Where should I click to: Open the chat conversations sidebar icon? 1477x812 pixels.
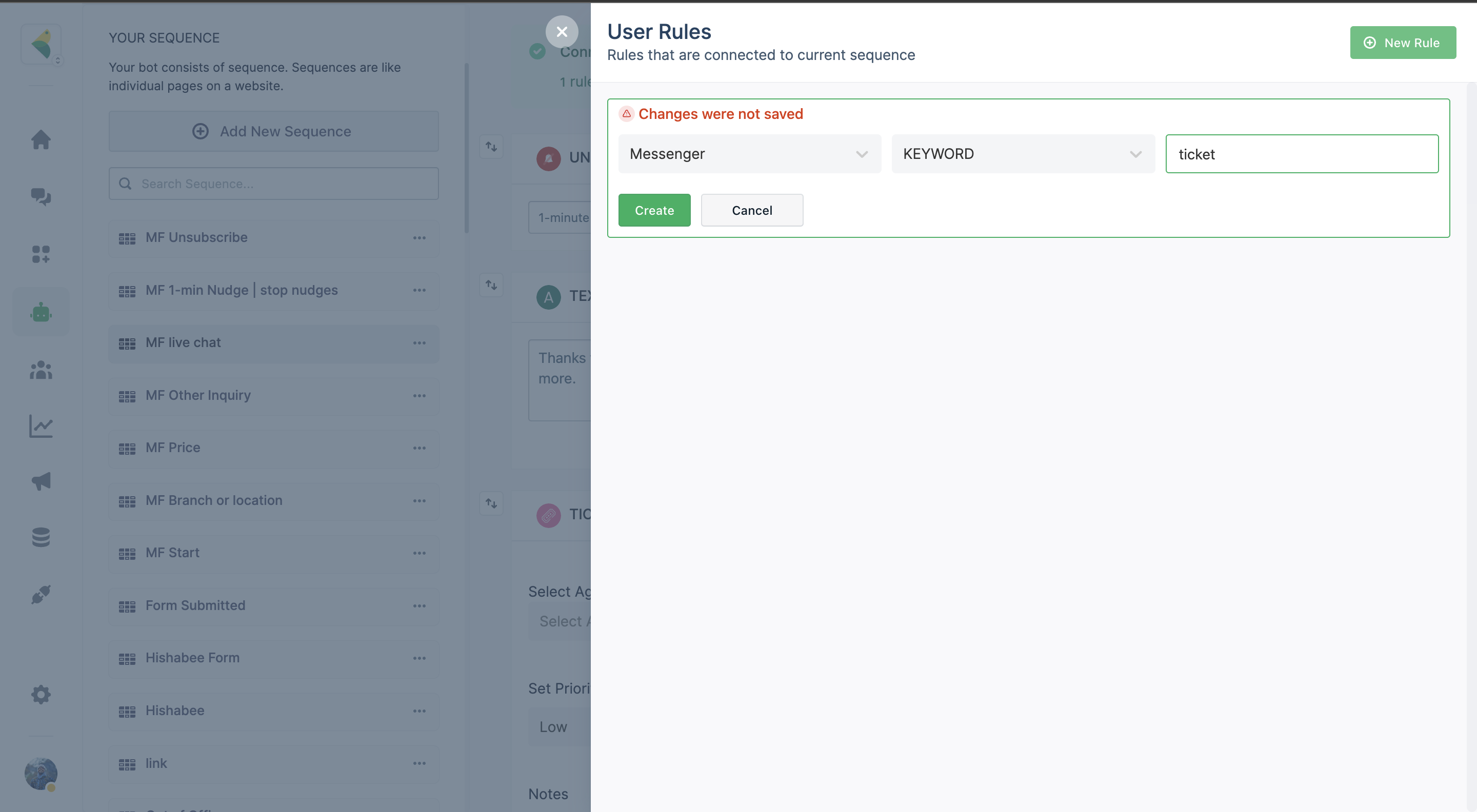coord(41,196)
